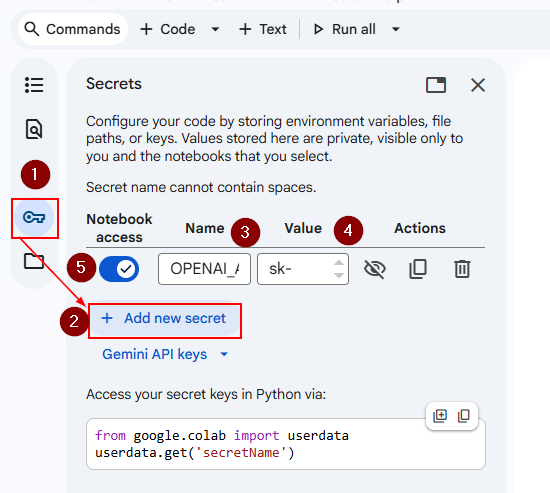
Task: Open the Run all dropdown arrow
Action: 396,29
